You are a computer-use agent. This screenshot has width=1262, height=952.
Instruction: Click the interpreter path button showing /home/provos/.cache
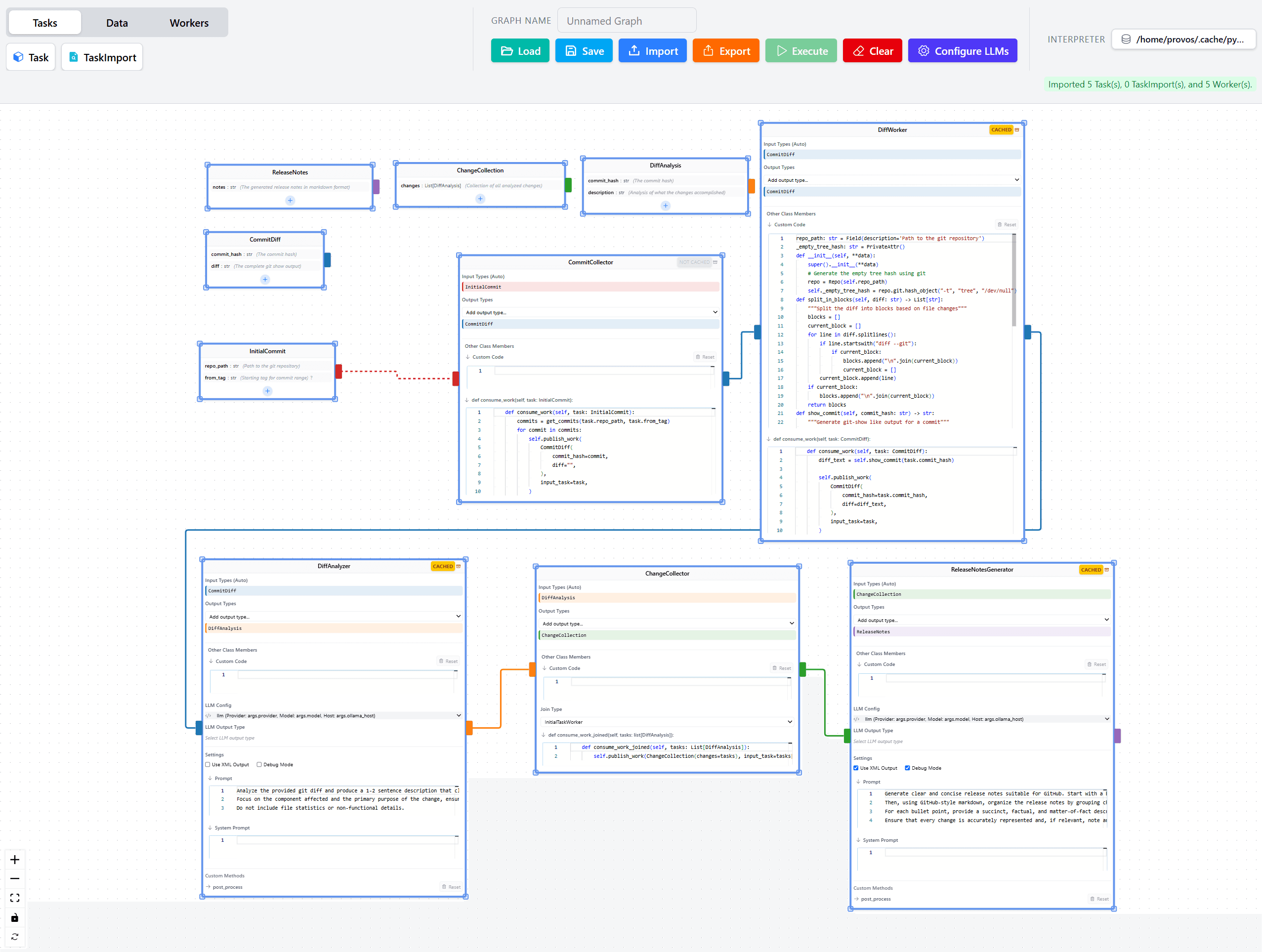pyautogui.click(x=1183, y=39)
